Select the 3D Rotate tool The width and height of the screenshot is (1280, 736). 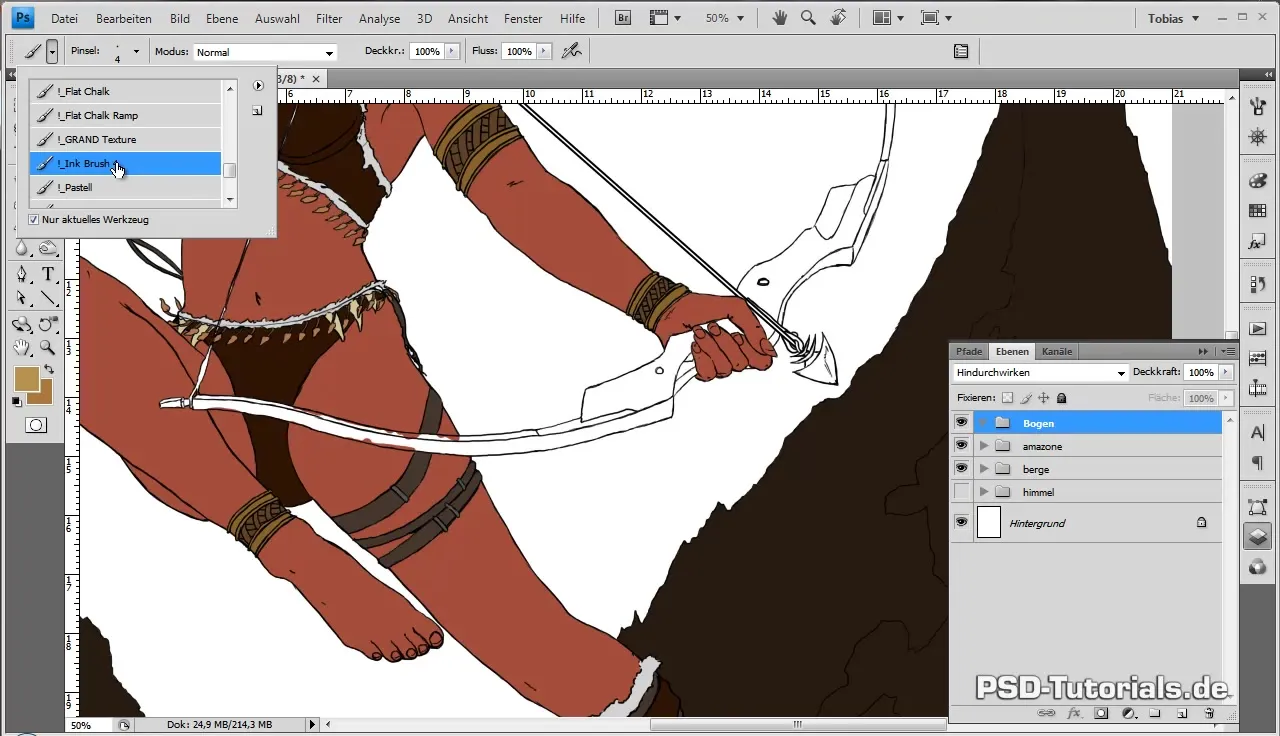point(22,323)
